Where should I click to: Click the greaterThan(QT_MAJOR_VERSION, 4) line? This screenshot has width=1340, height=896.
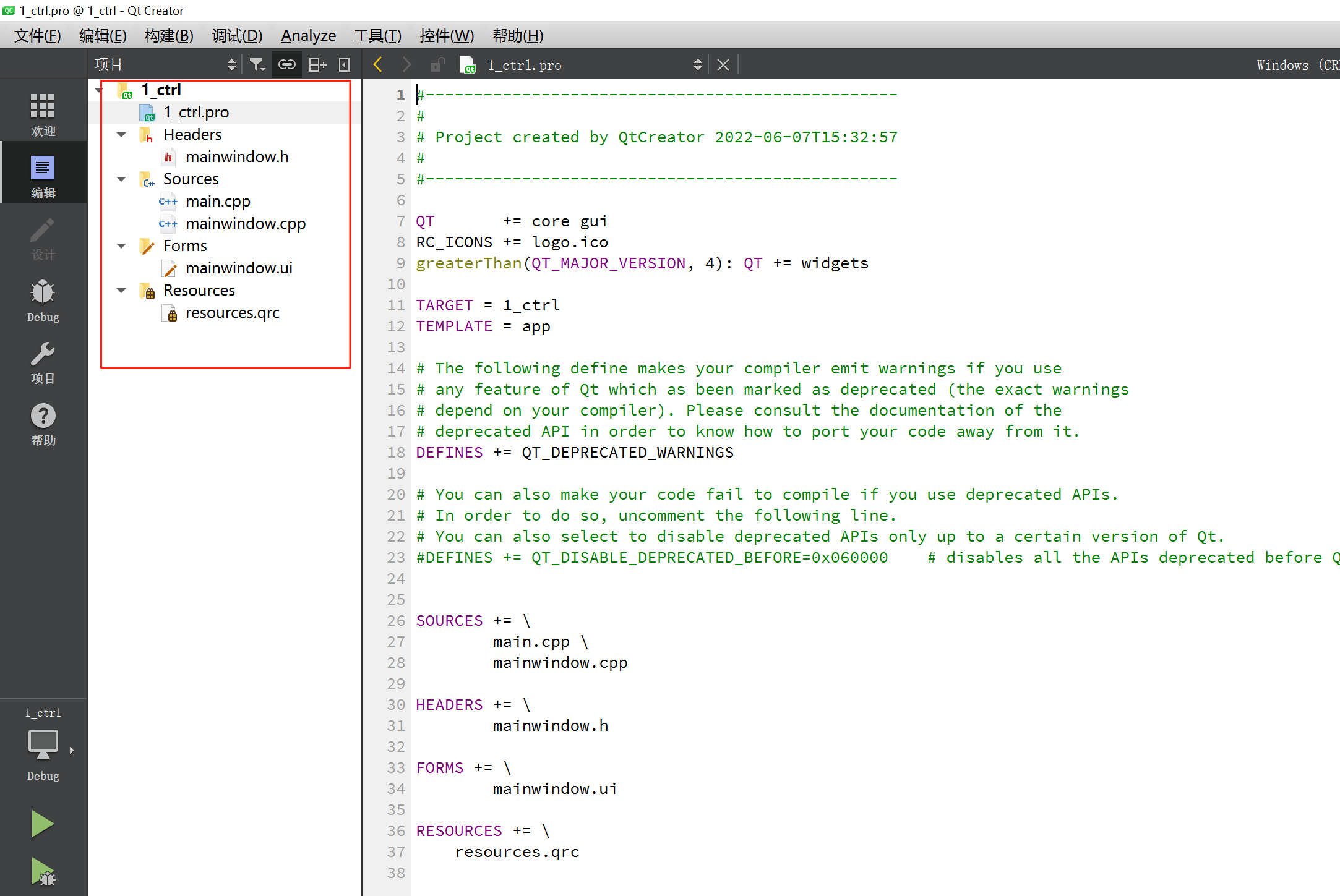pyautogui.click(x=642, y=263)
